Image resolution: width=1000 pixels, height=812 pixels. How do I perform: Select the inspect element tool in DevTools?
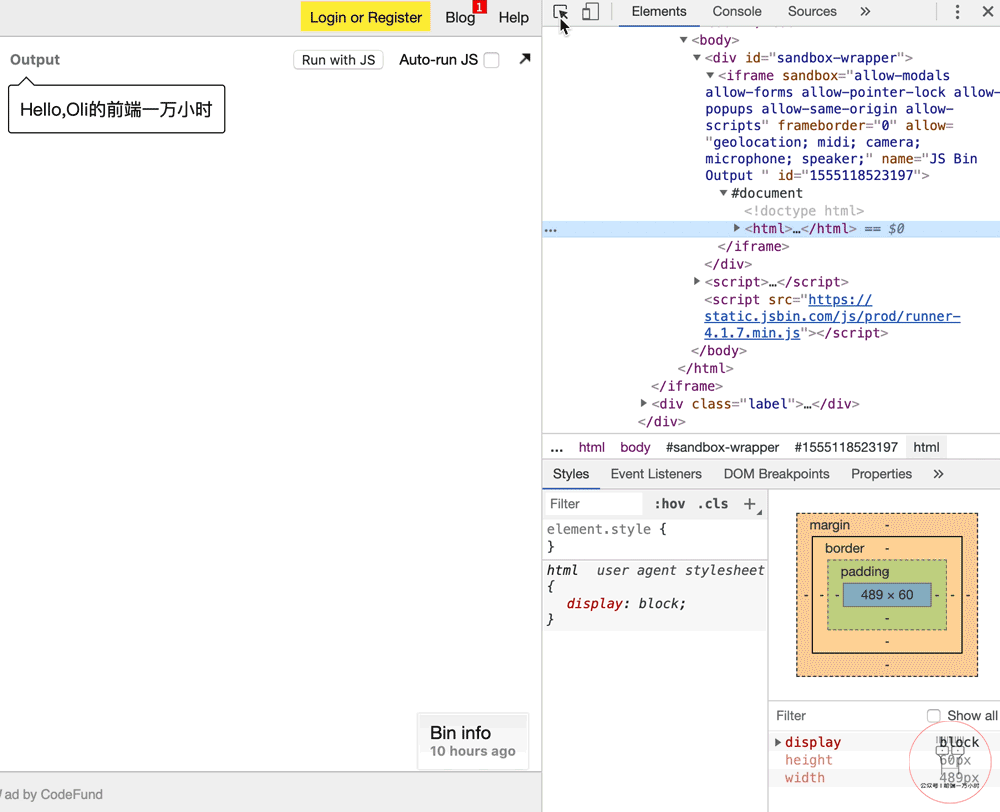pos(560,12)
